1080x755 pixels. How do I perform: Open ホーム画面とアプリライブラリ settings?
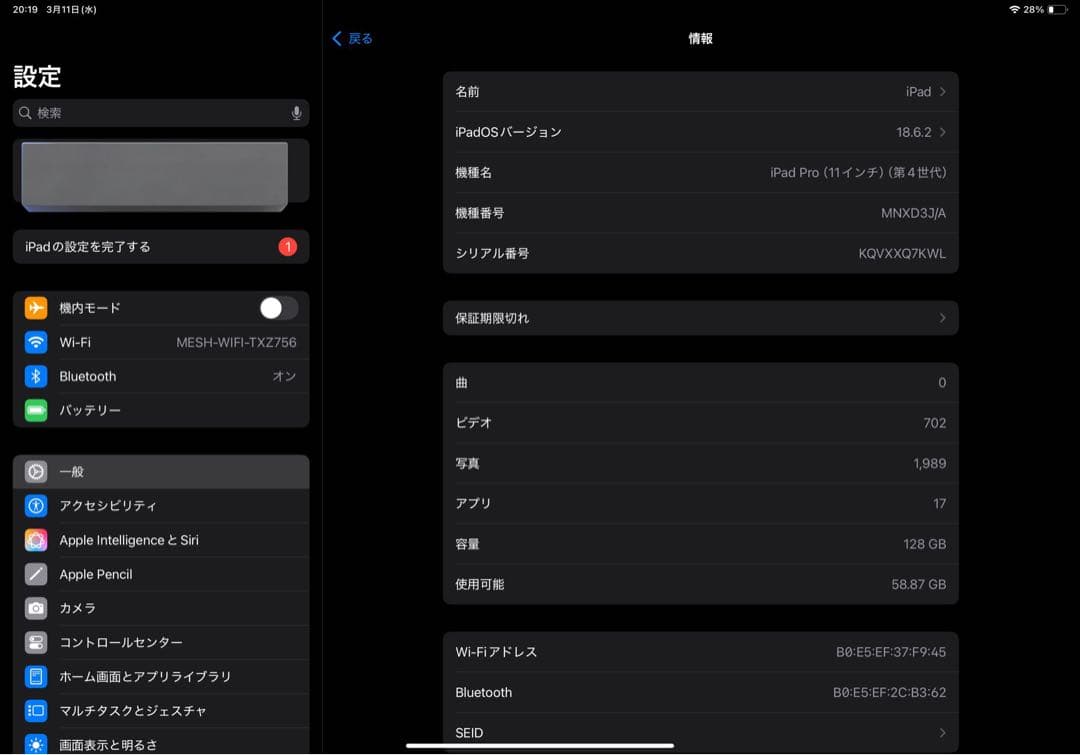(160, 676)
